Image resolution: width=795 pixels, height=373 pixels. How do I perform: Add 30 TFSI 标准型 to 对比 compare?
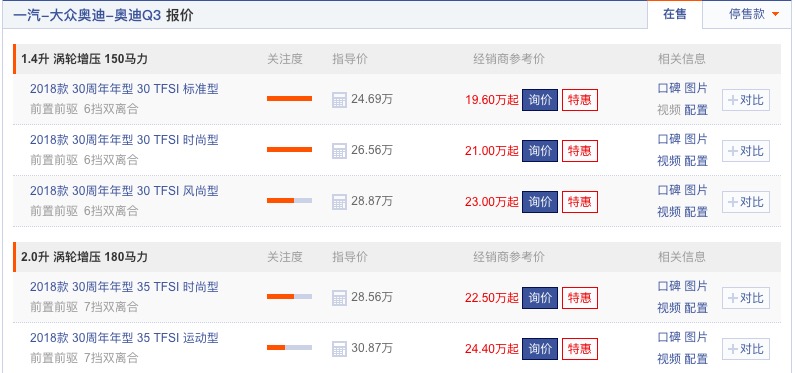(746, 100)
